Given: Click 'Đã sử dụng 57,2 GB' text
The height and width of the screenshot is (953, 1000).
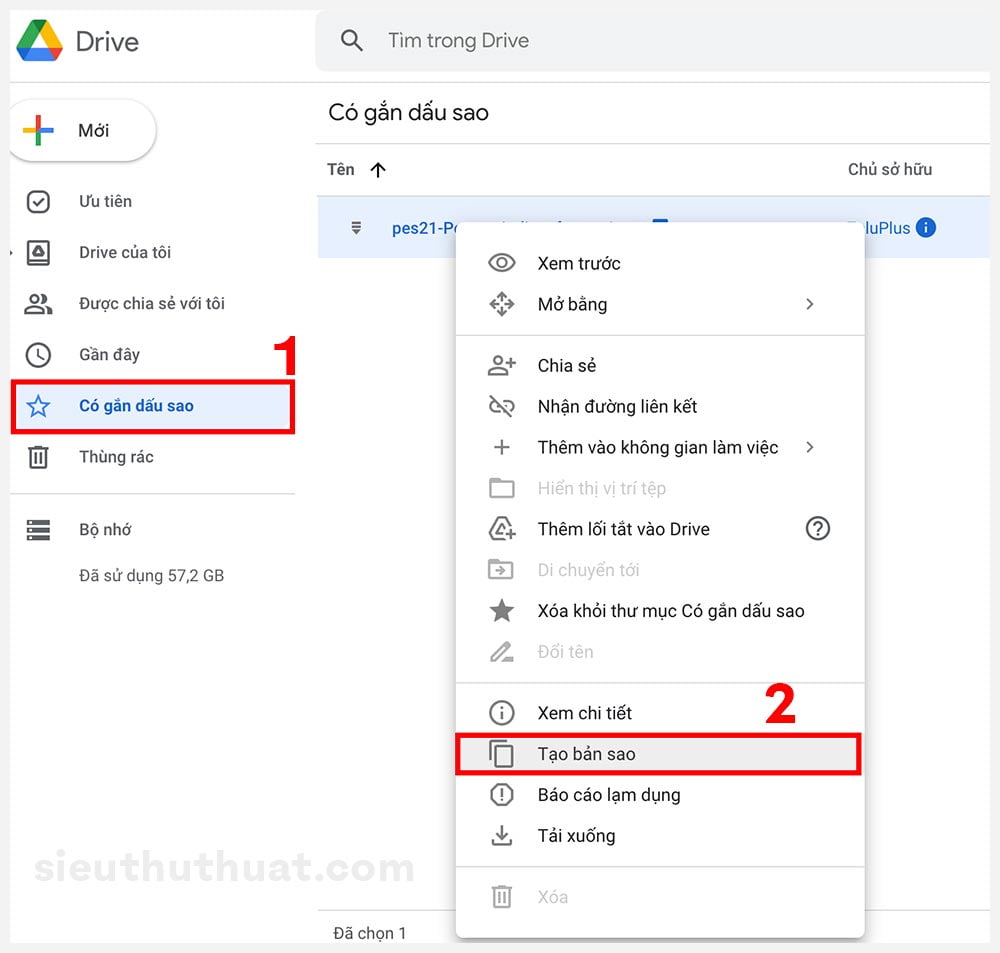Looking at the screenshot, I should [x=151, y=575].
